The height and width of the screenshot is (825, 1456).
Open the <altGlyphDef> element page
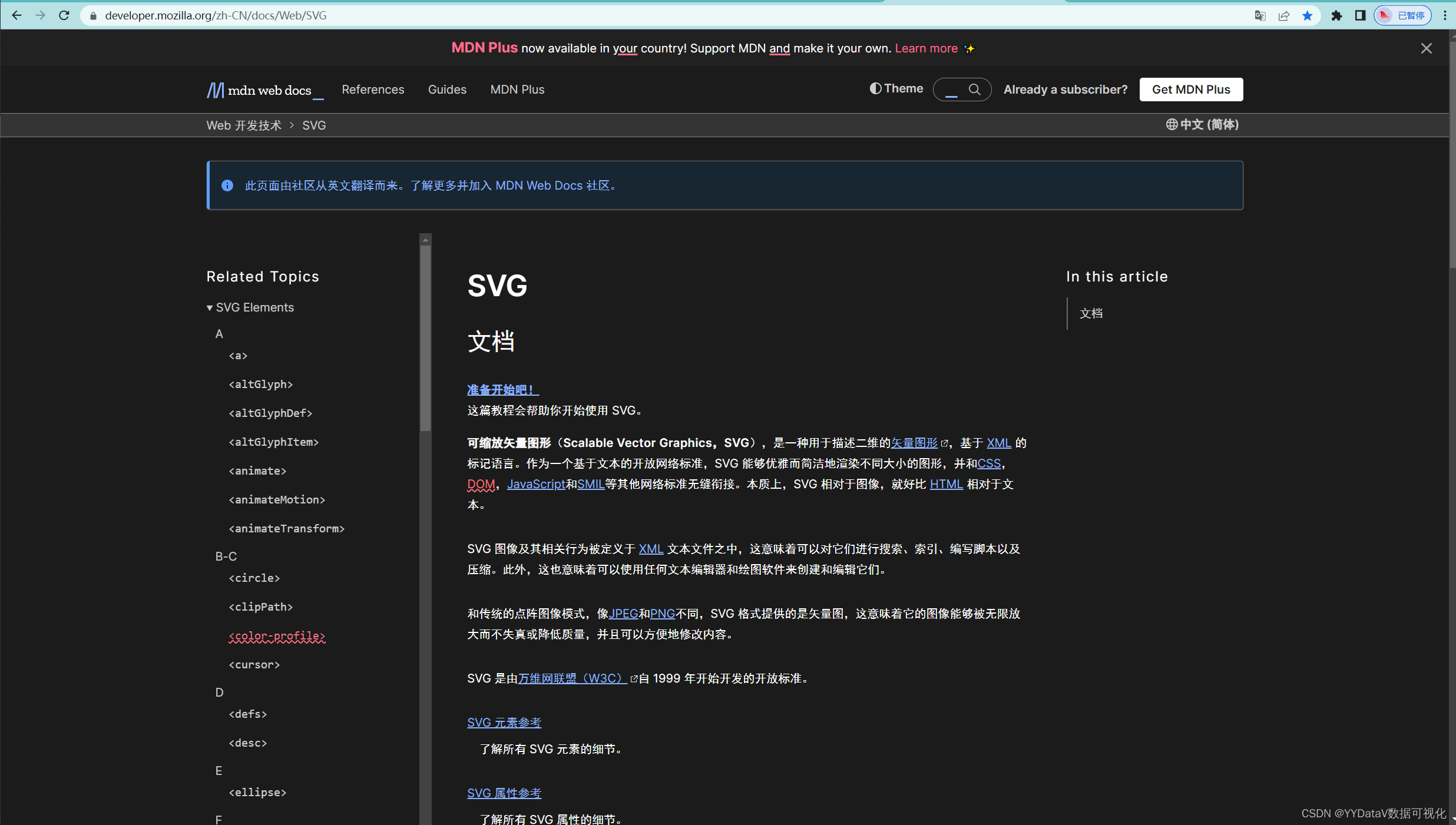tap(270, 413)
